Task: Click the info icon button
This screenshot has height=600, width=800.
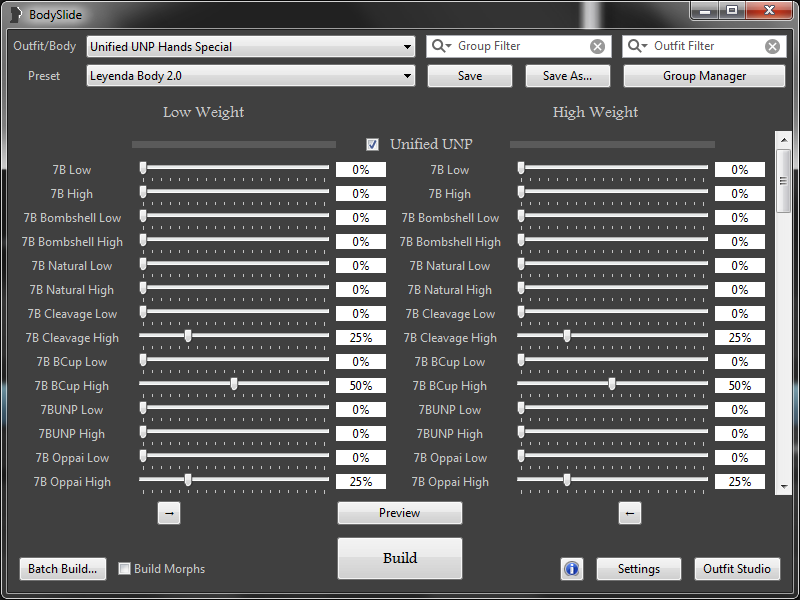Action: [571, 568]
